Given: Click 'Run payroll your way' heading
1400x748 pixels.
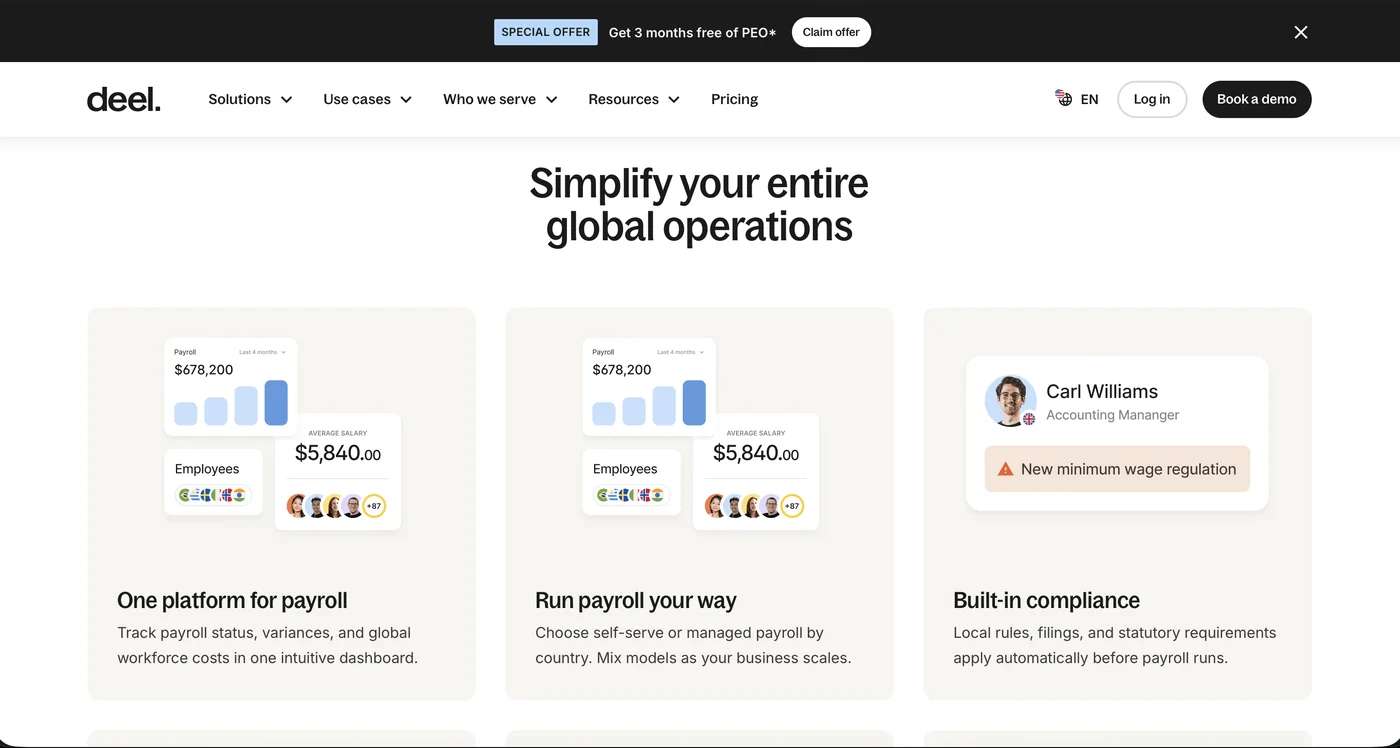Looking at the screenshot, I should [636, 600].
